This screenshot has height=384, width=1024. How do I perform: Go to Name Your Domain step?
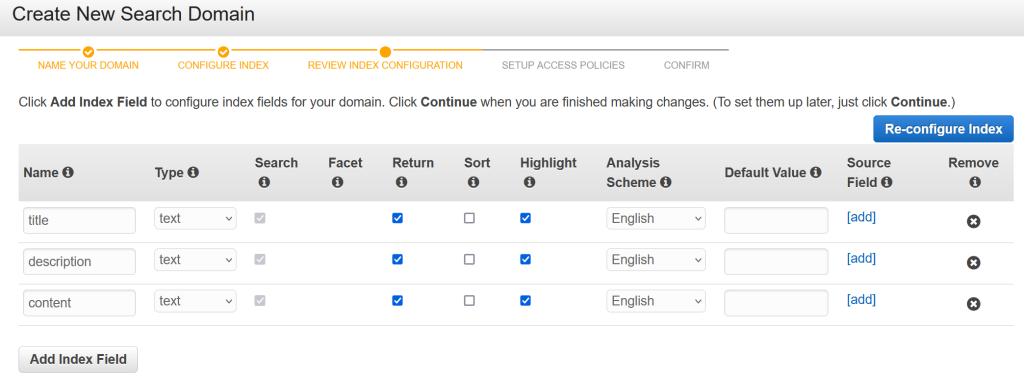[x=88, y=65]
